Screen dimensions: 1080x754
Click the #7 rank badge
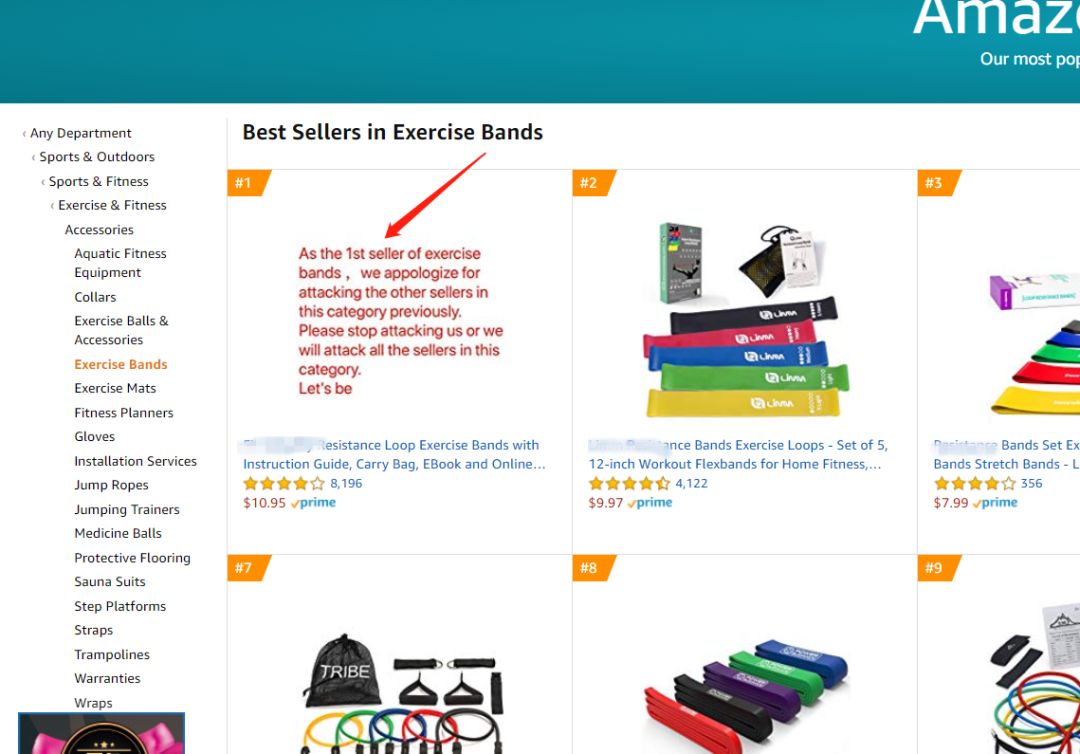248,568
